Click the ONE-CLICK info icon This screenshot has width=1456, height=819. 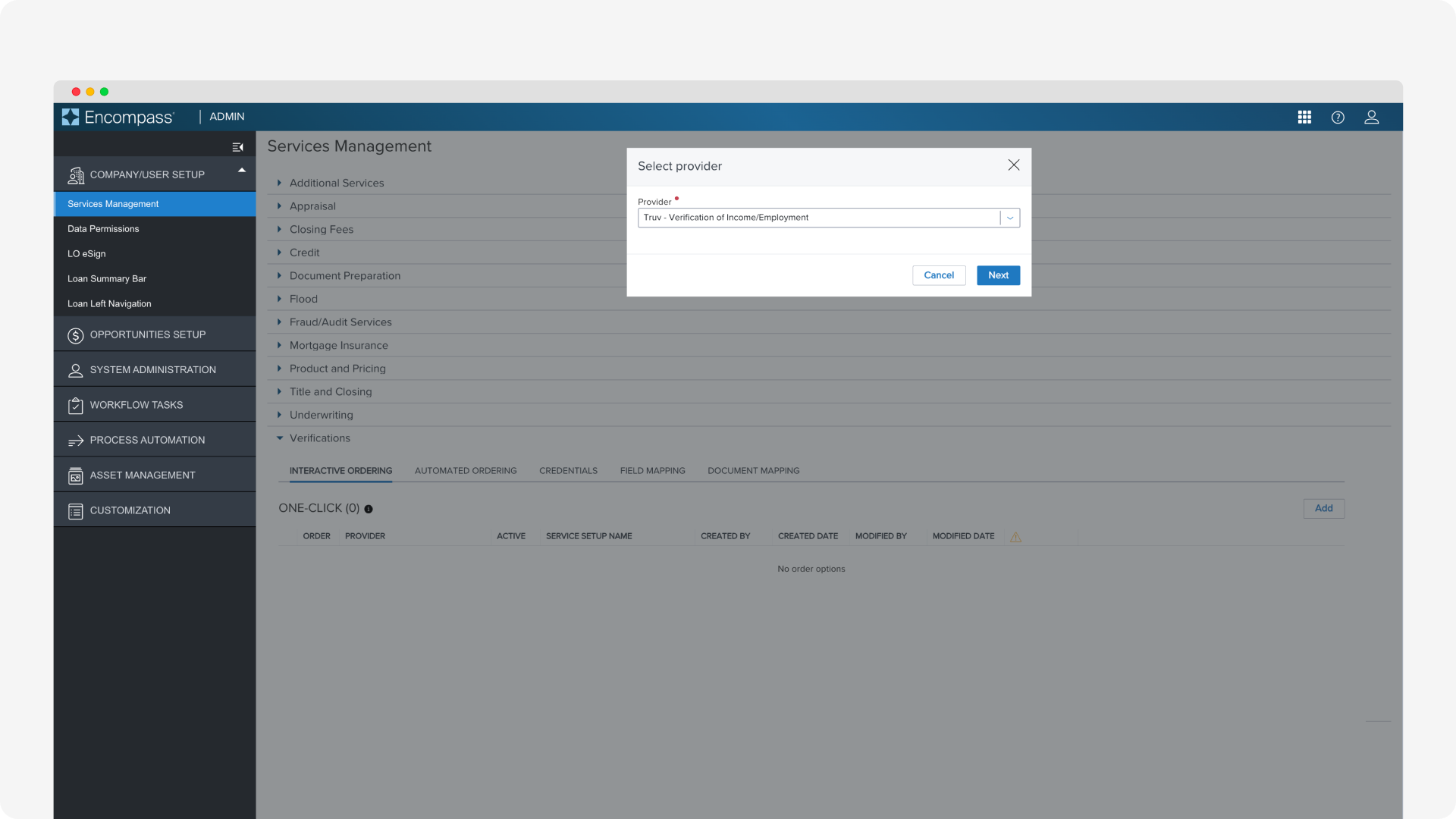369,509
